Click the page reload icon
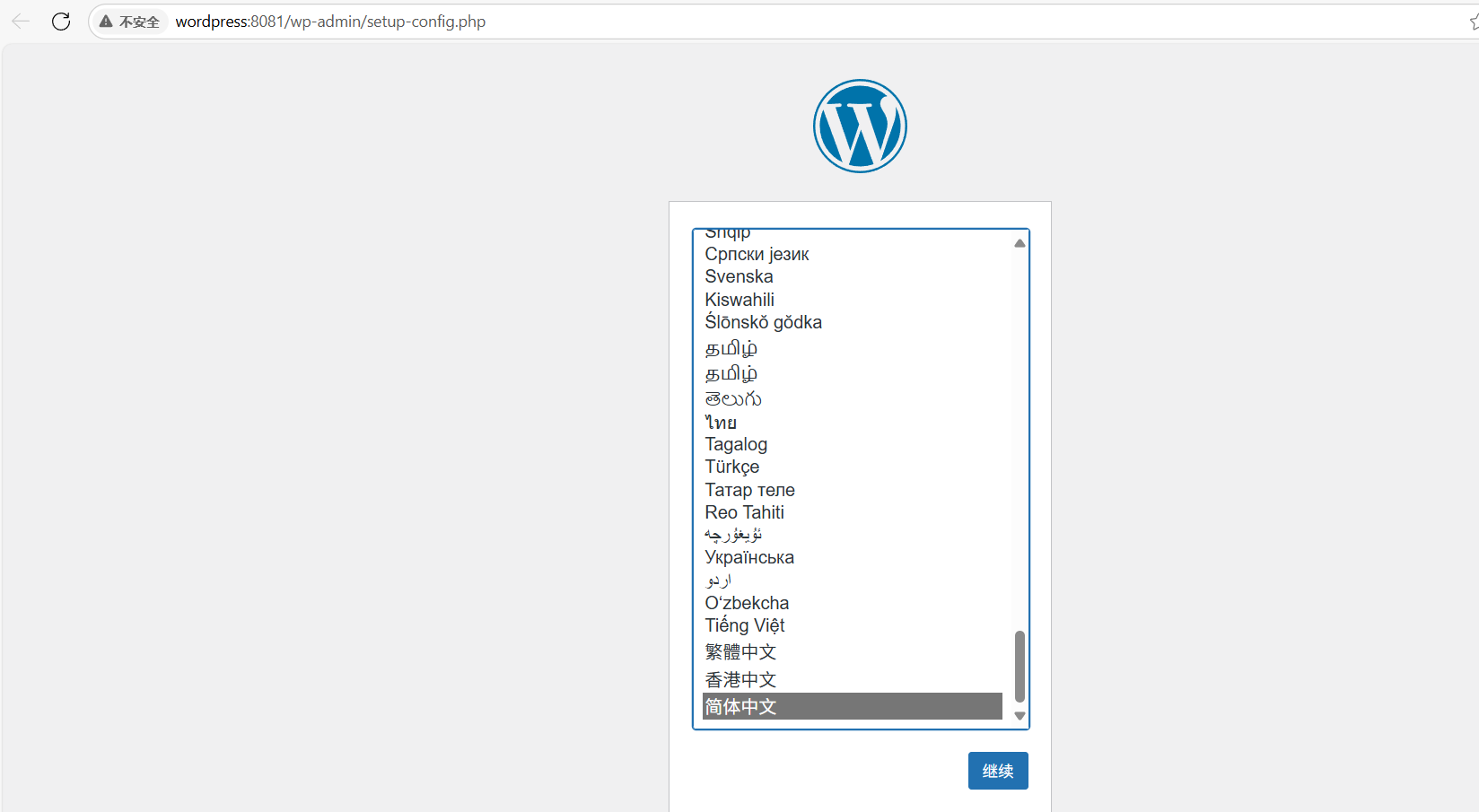Image resolution: width=1479 pixels, height=812 pixels. (x=60, y=21)
